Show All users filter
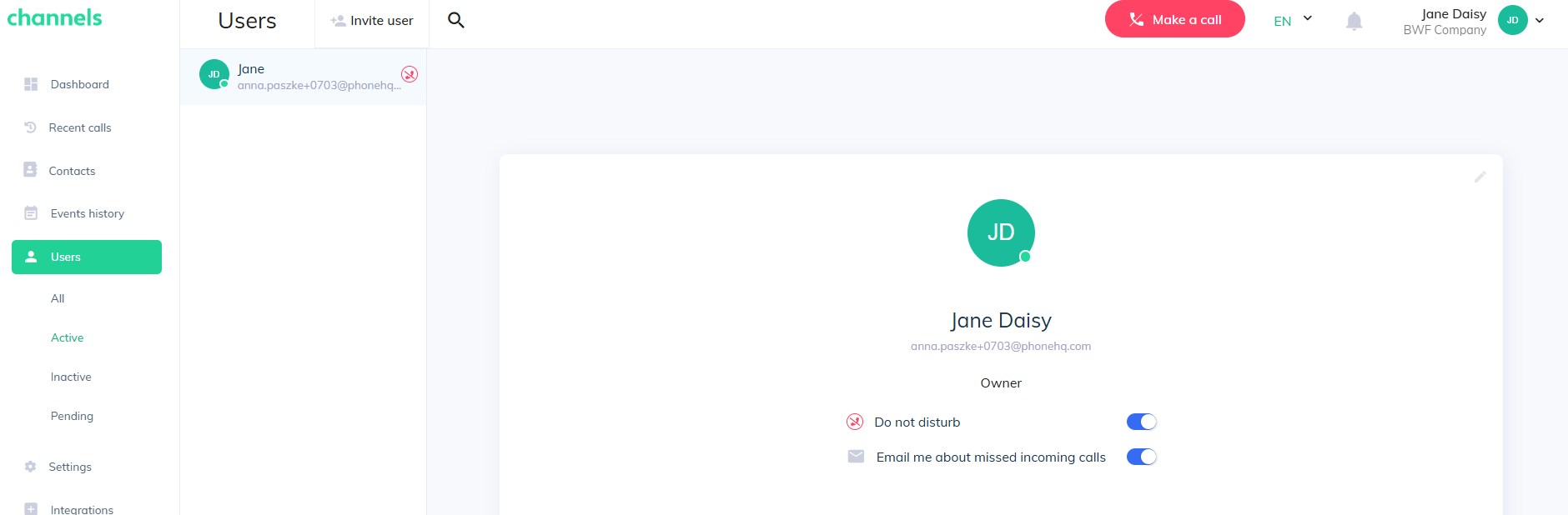Screen dimensions: 1568x515 [58, 298]
